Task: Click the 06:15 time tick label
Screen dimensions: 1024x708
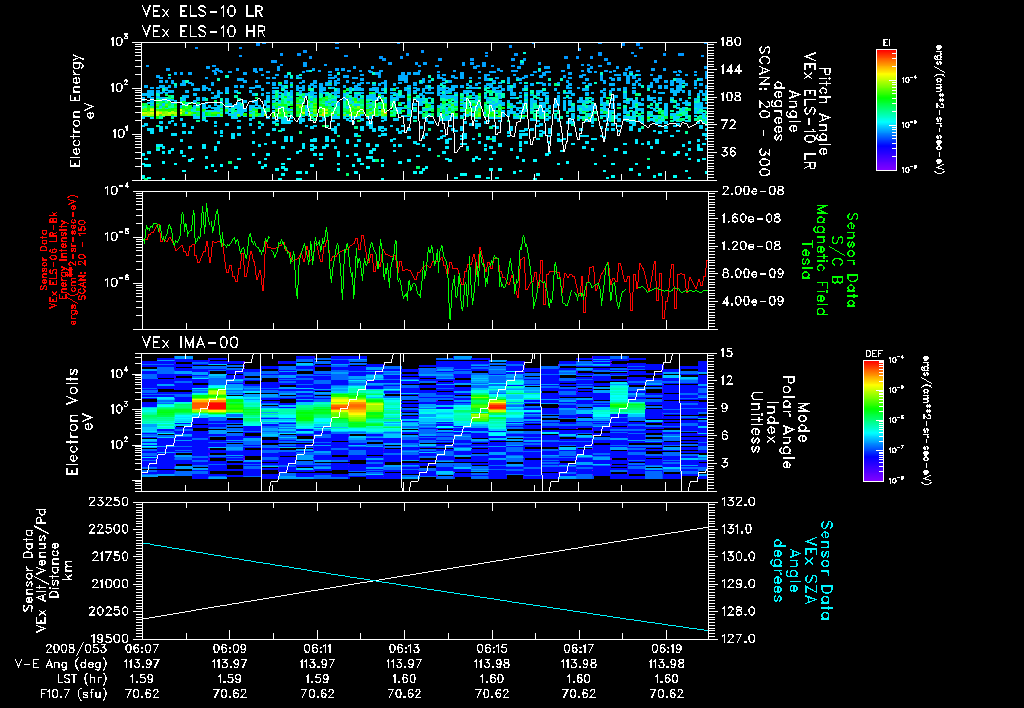Action: [x=492, y=649]
